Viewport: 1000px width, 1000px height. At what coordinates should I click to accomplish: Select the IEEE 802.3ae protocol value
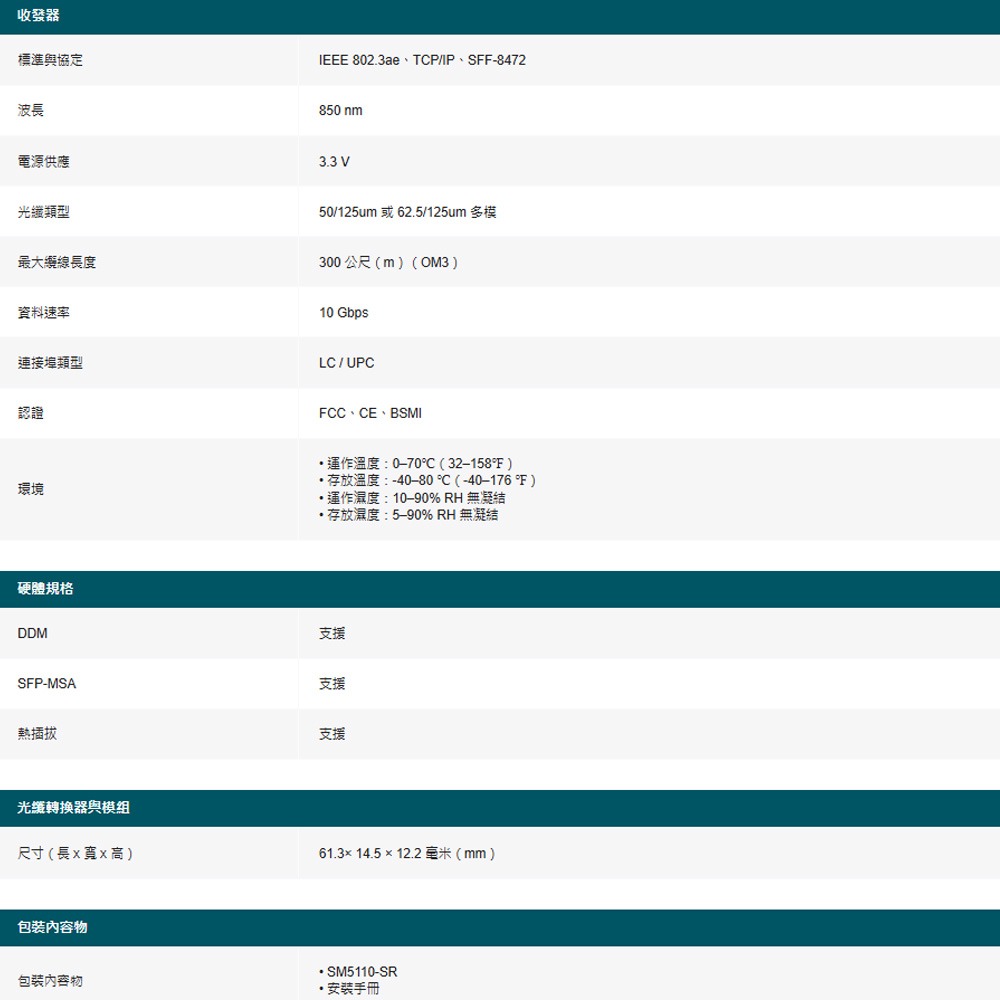(x=421, y=60)
